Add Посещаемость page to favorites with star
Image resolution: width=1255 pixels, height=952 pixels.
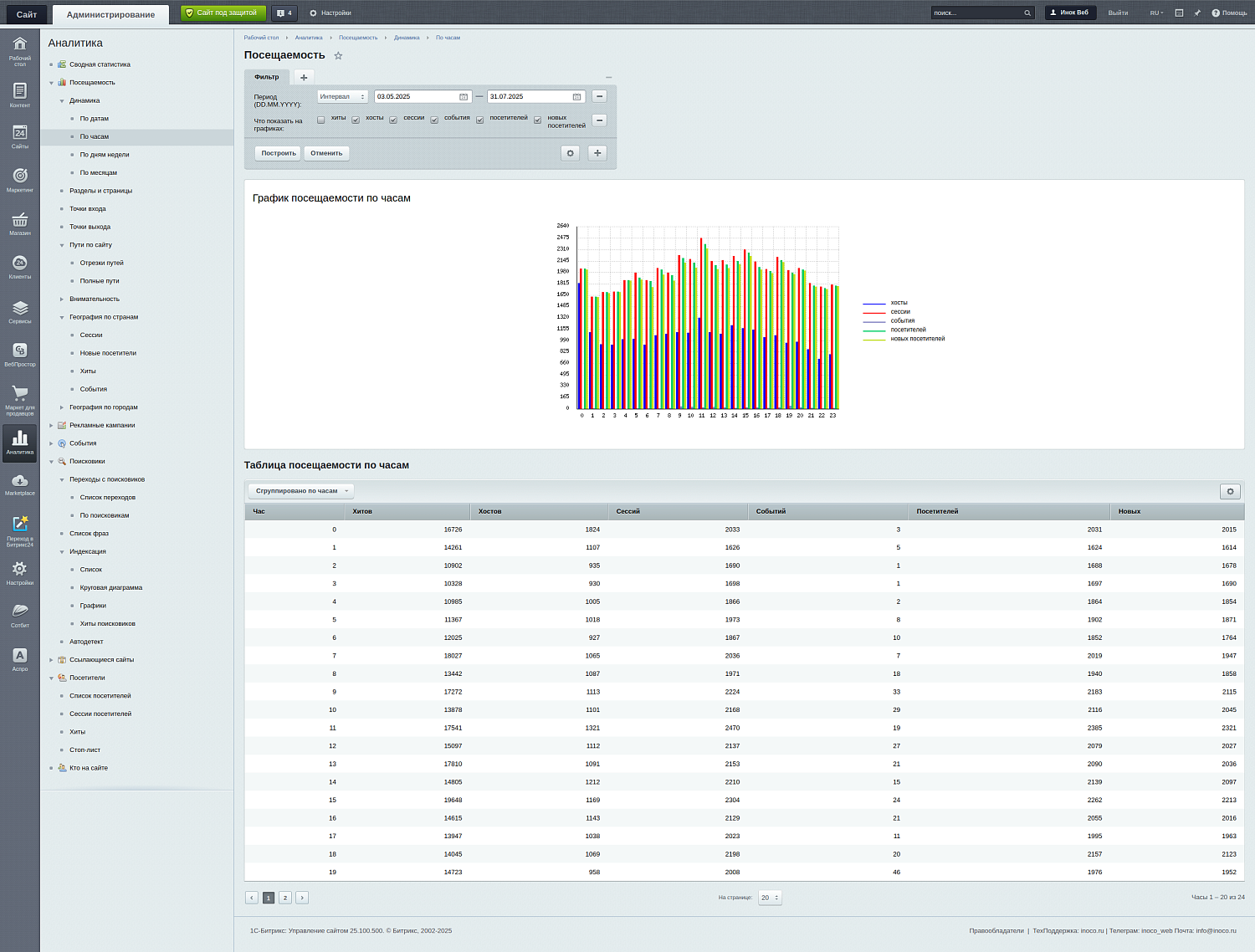coord(338,56)
